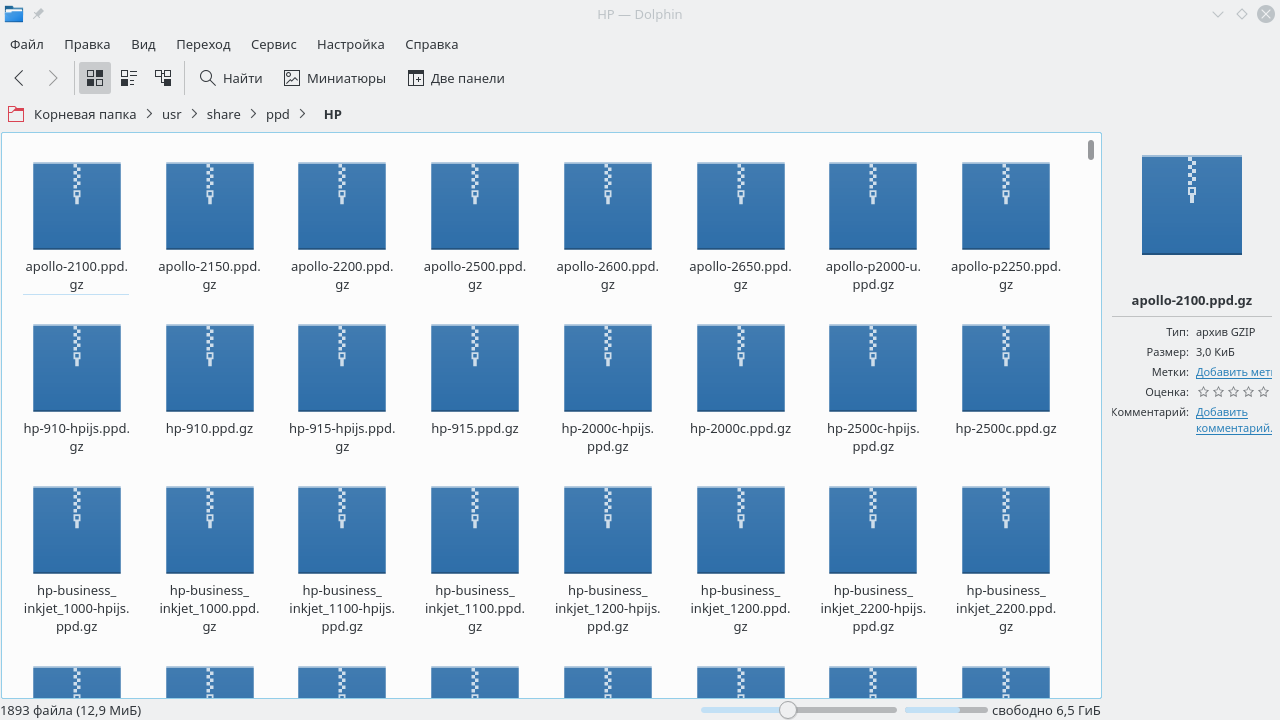Screen dimensions: 1280x720
Task: Set rating with the third star
Action: click(1233, 392)
